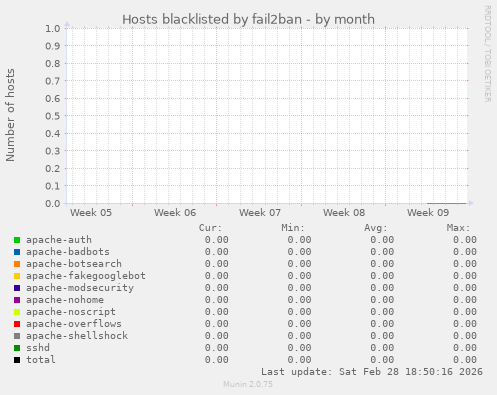The image size is (497, 395).
Task: Click the Max: column header
Action: (x=458, y=228)
